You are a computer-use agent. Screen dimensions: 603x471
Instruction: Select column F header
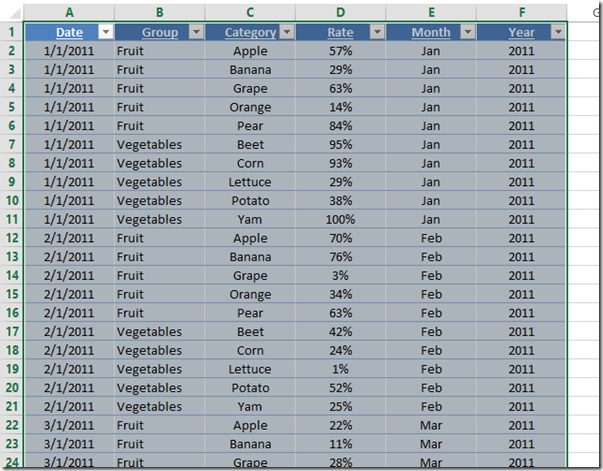[x=521, y=13]
